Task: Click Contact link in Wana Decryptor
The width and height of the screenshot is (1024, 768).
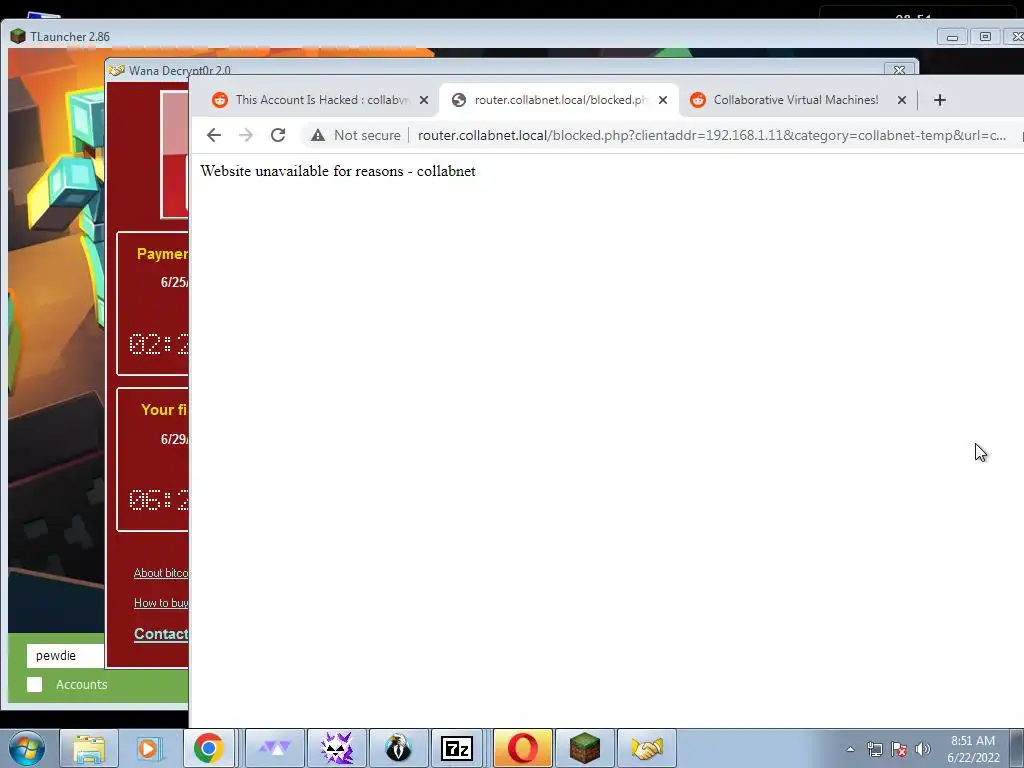Action: click(x=161, y=633)
